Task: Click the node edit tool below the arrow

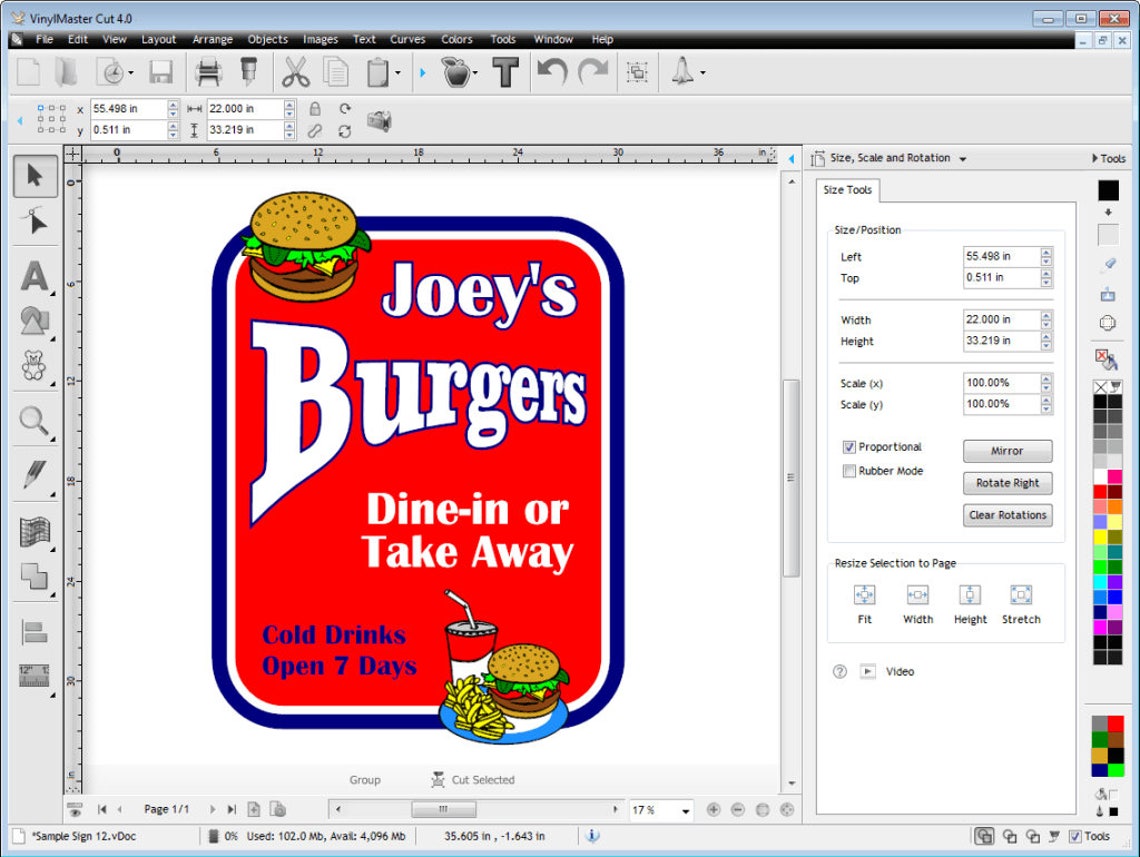Action: click(33, 222)
